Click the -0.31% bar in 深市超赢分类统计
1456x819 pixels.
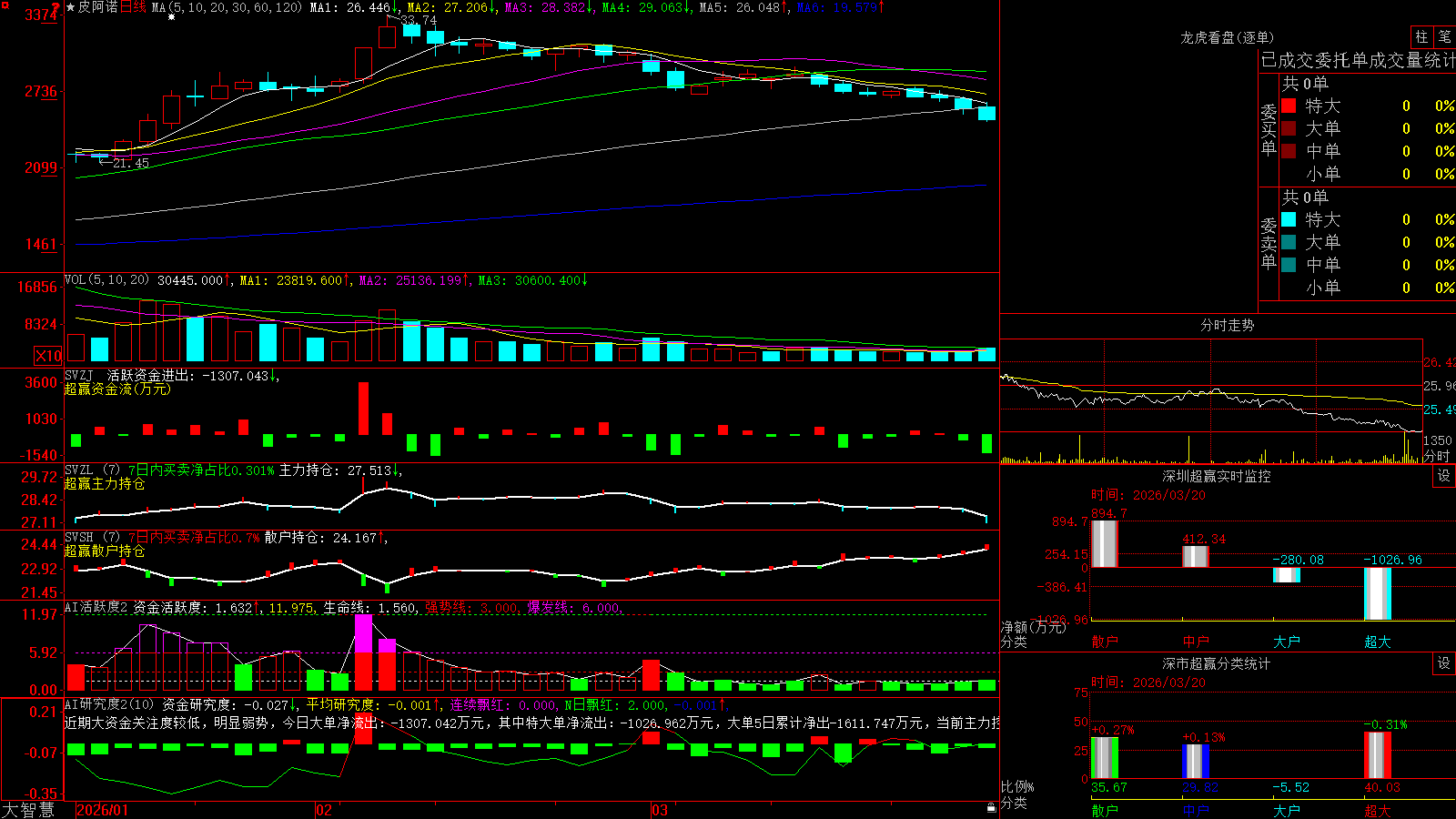[x=1378, y=755]
